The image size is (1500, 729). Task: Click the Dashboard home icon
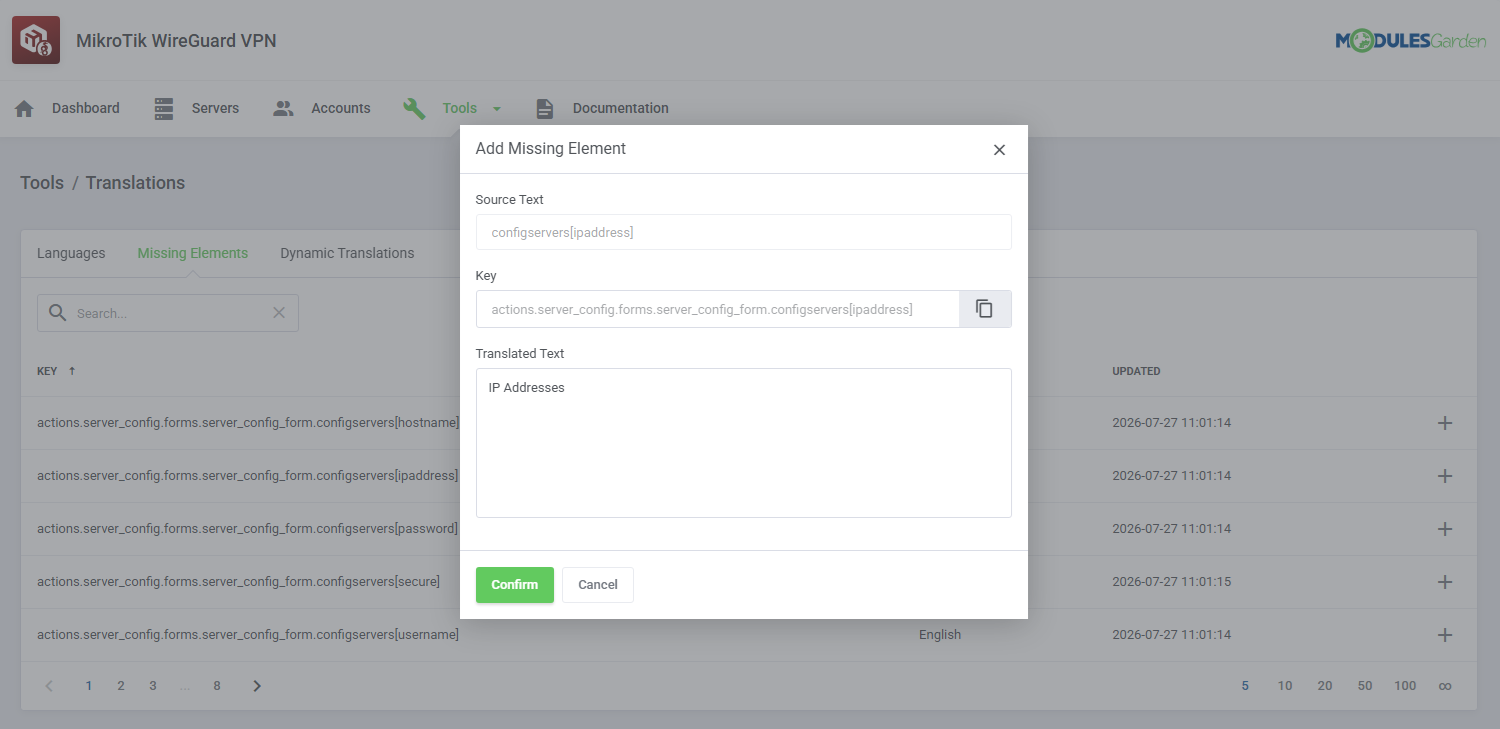coord(25,108)
